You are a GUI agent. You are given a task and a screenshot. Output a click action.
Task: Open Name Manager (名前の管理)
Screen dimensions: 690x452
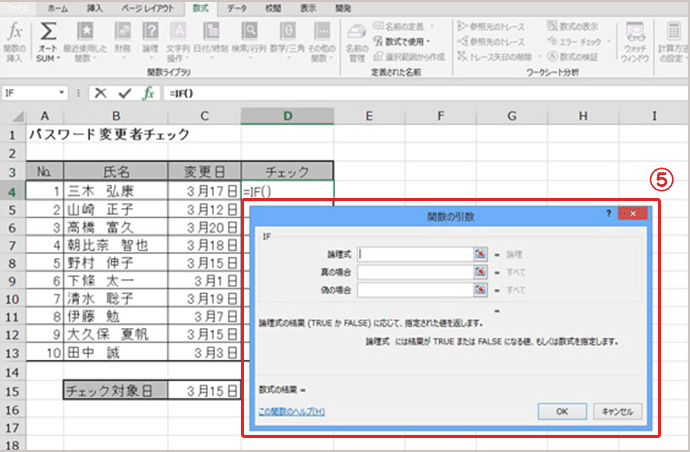pyautogui.click(x=356, y=43)
